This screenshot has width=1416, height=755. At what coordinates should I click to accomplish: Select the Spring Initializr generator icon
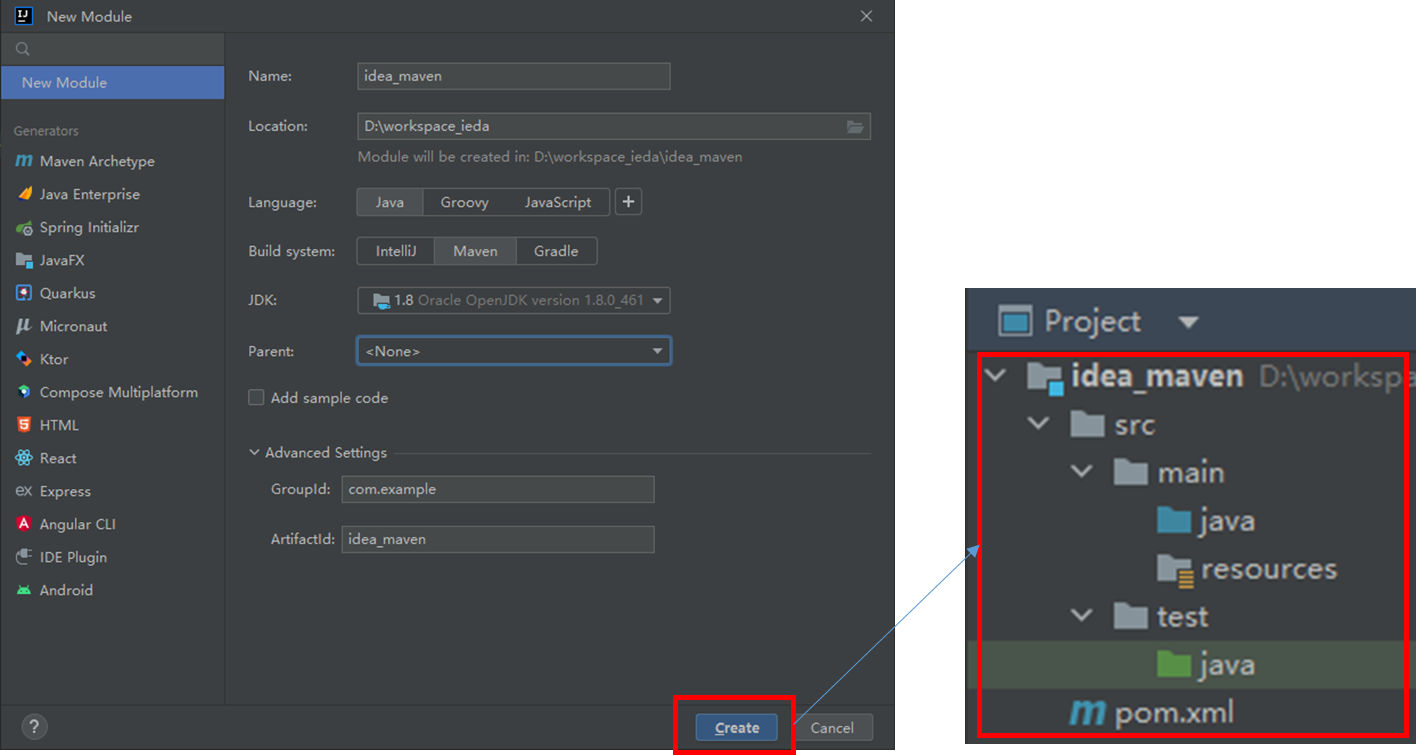(x=24, y=227)
